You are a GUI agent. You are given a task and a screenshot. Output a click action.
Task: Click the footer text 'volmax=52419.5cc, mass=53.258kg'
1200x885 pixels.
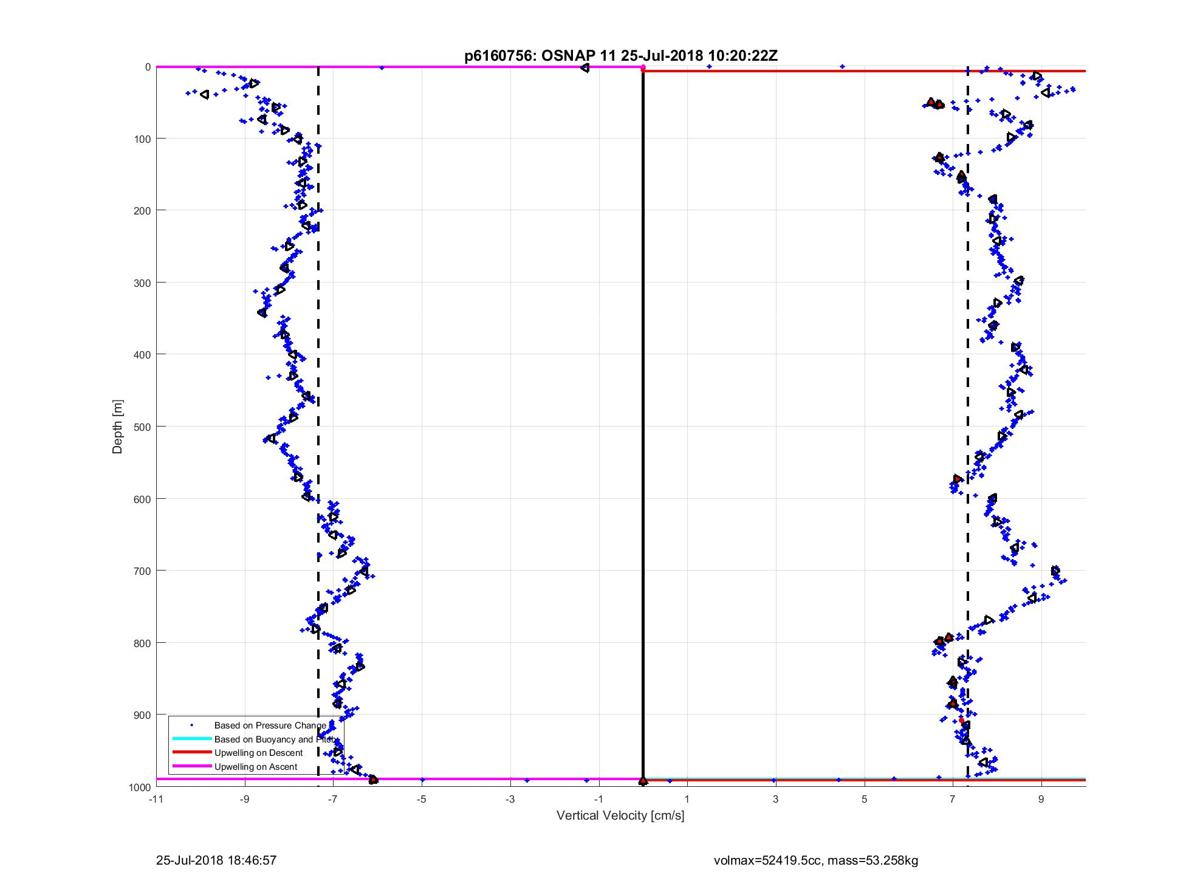click(x=816, y=860)
